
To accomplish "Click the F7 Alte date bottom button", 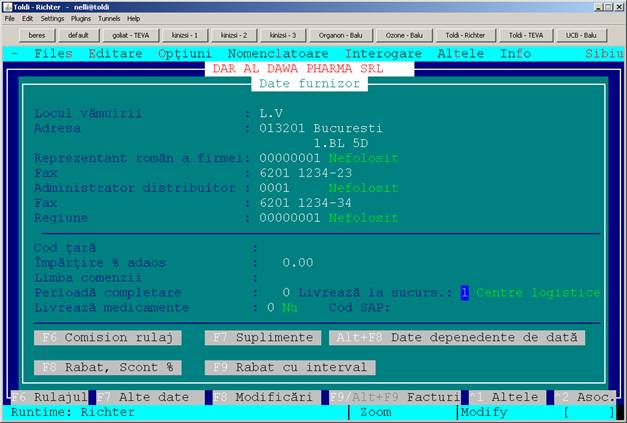I will [x=150, y=397].
